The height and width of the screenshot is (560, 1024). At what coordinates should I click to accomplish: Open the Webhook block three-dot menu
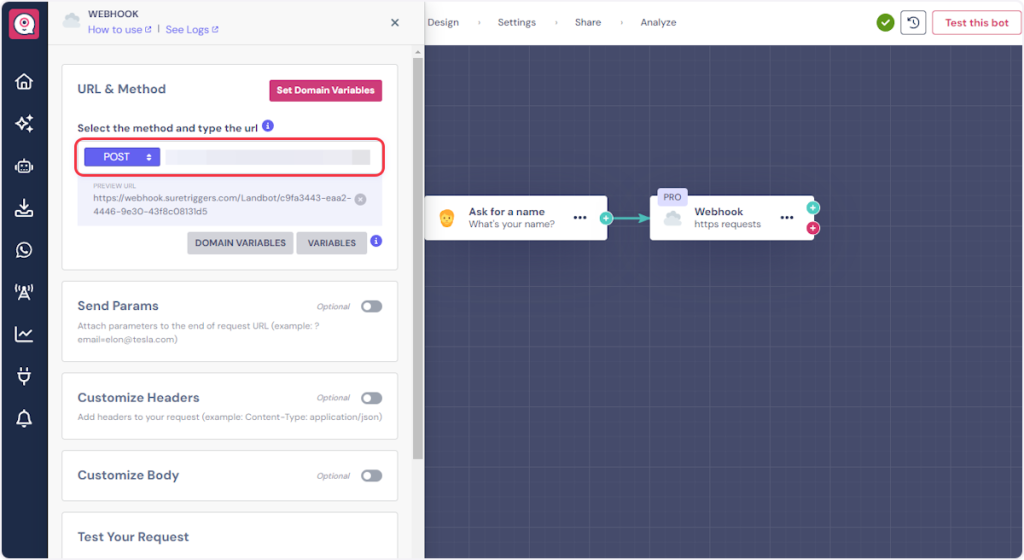(x=787, y=217)
